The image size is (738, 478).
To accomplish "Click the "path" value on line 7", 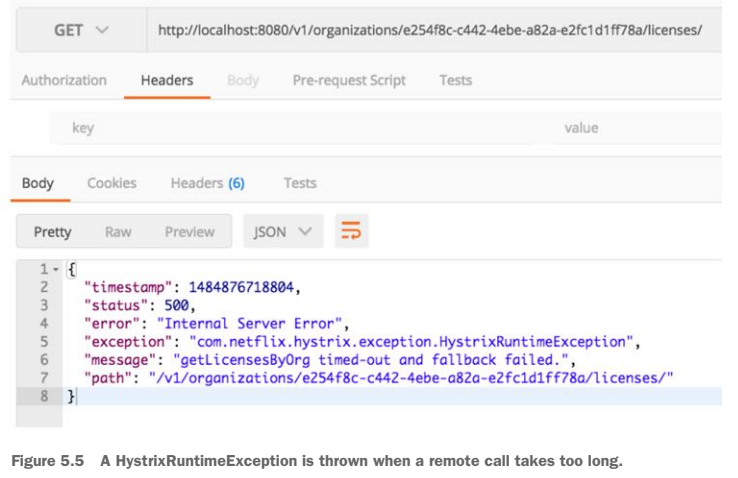I will (x=411, y=378).
